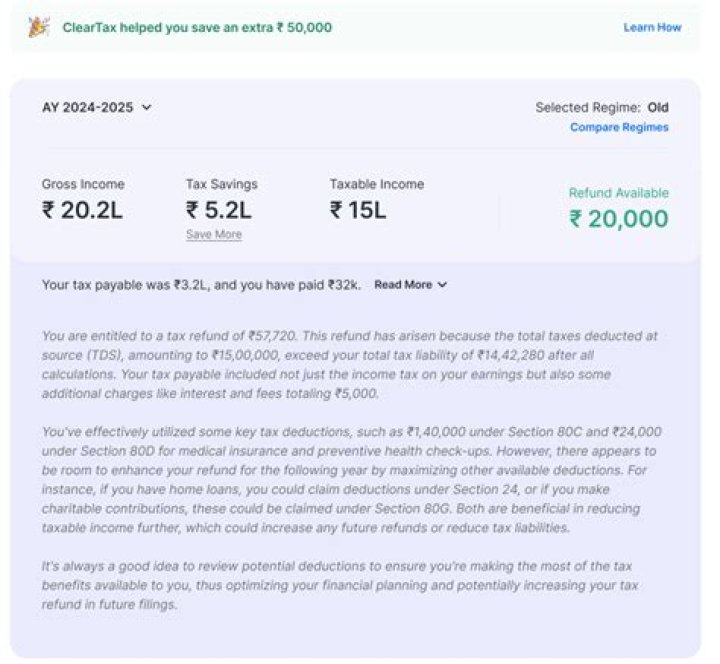Open the AY 2024-2025 year dropdown
Viewport: 720px width, 664px height.
(96, 107)
